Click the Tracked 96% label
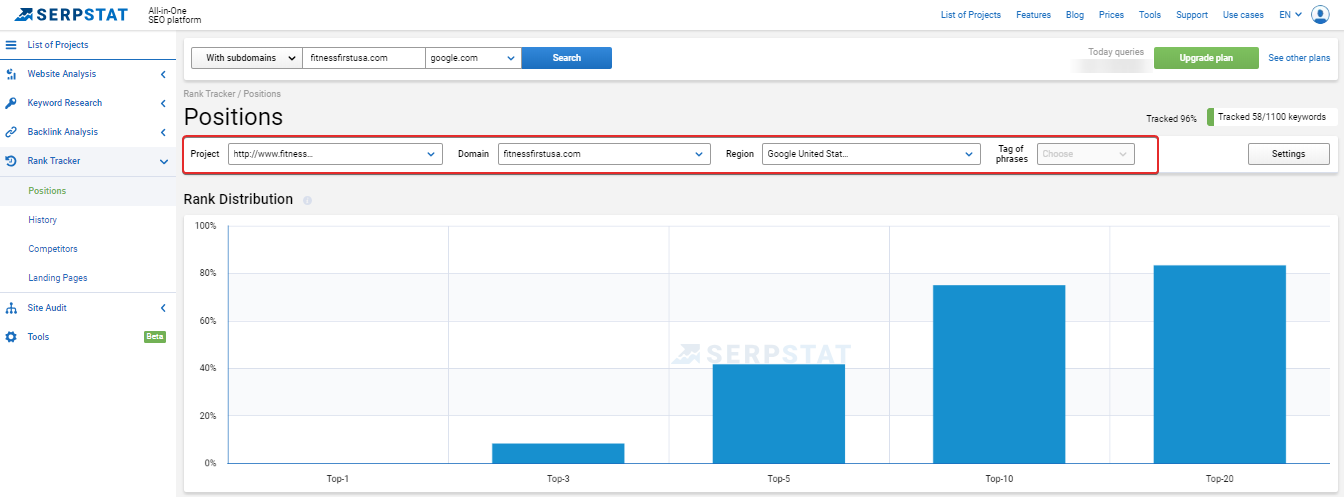This screenshot has height=497, width=1344. tap(1171, 118)
